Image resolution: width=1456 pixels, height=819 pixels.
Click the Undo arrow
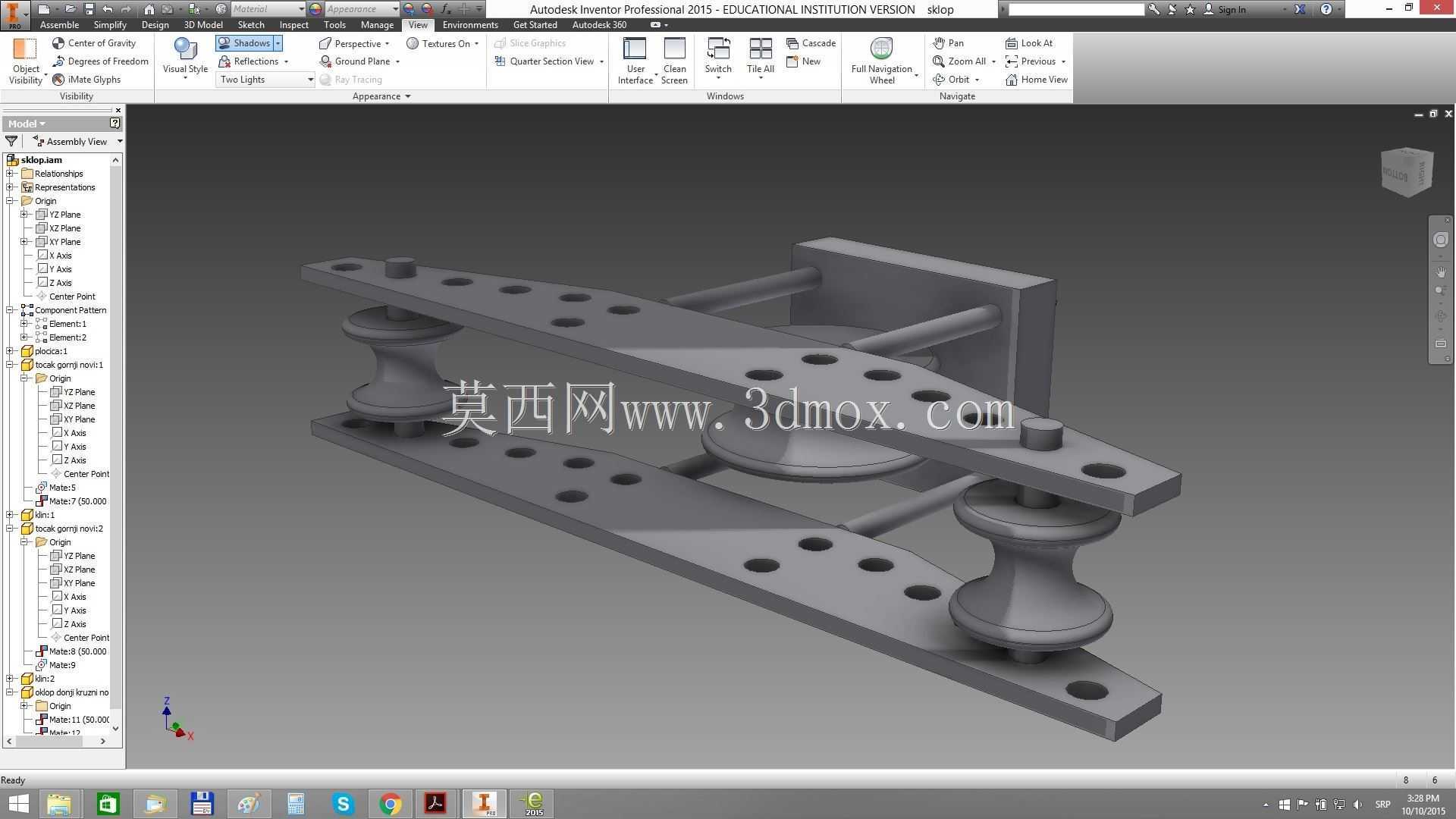(108, 9)
